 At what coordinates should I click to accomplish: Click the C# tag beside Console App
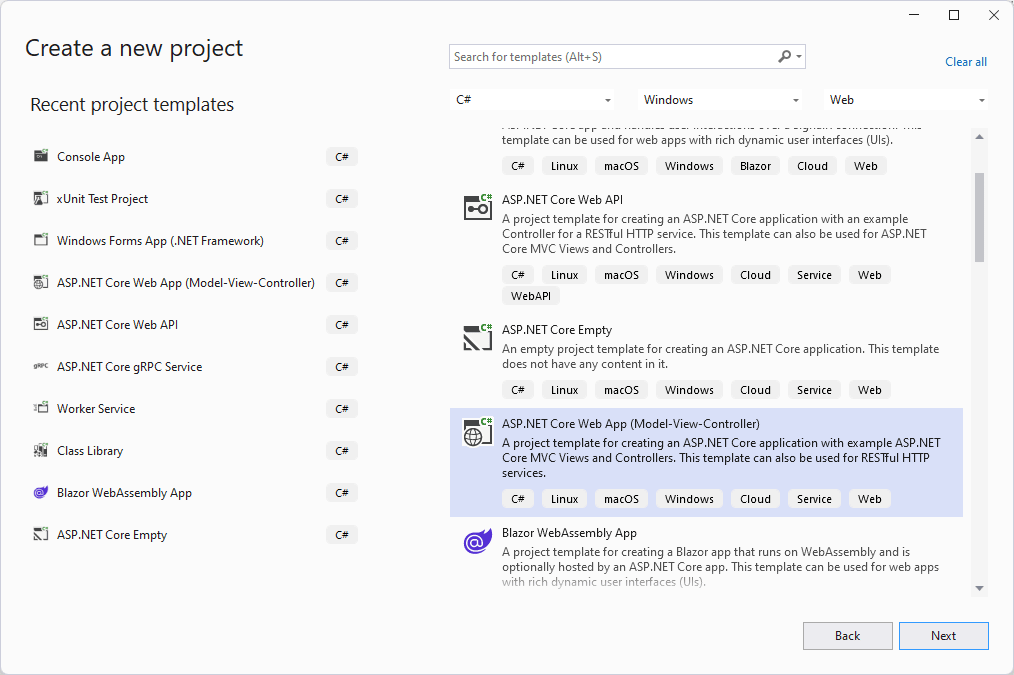point(341,156)
